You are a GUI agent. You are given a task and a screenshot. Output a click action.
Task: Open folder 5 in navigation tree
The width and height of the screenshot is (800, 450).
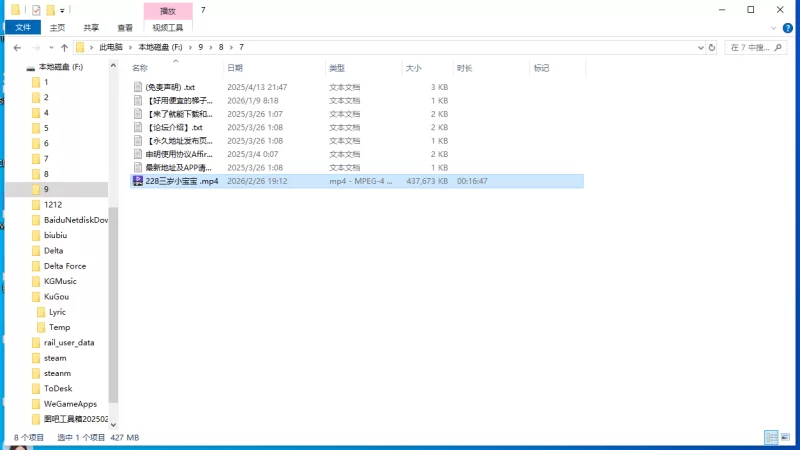point(46,128)
